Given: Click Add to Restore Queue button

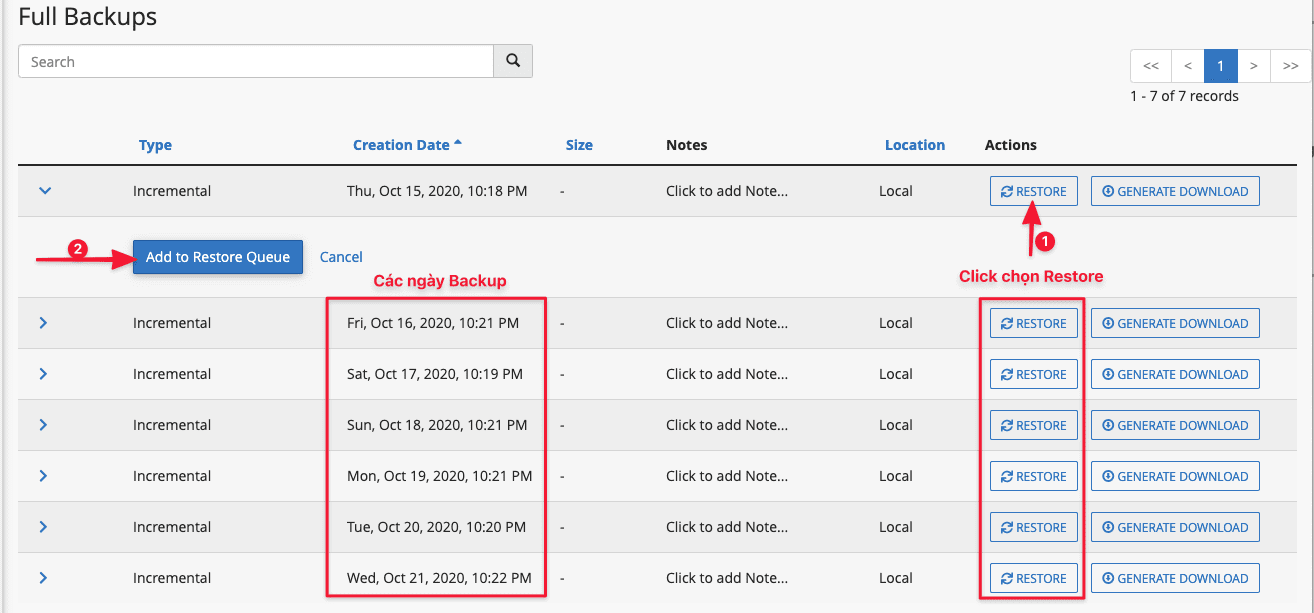Looking at the screenshot, I should [x=218, y=257].
